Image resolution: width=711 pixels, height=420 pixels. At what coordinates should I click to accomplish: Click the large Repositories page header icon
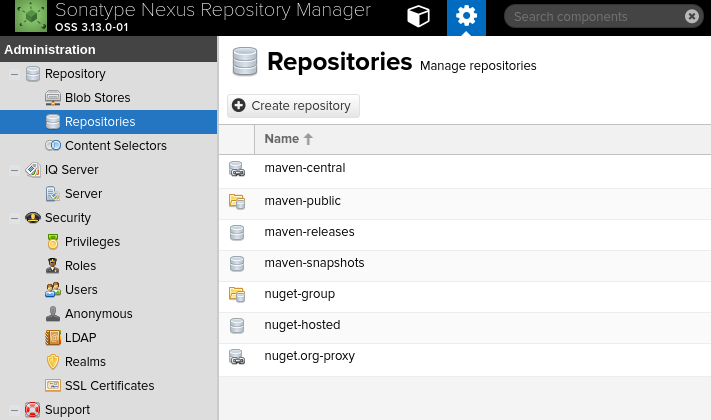(245, 61)
